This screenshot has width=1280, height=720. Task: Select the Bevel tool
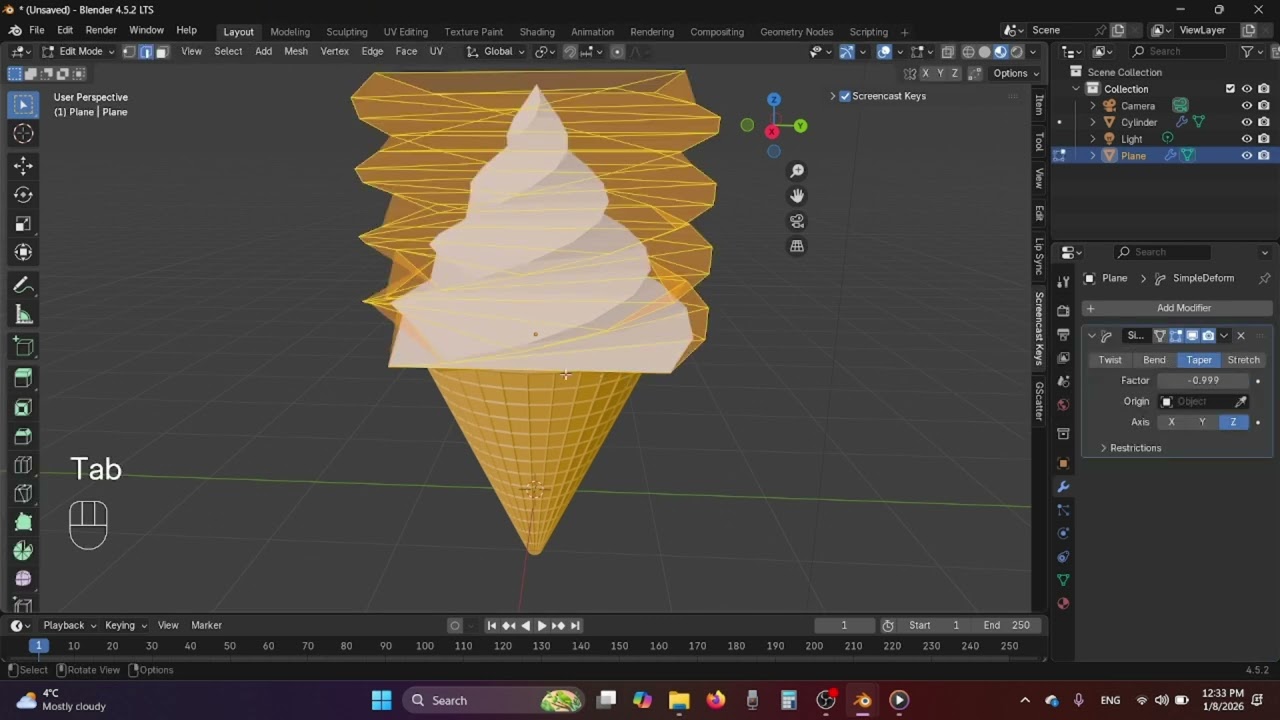(x=24, y=436)
